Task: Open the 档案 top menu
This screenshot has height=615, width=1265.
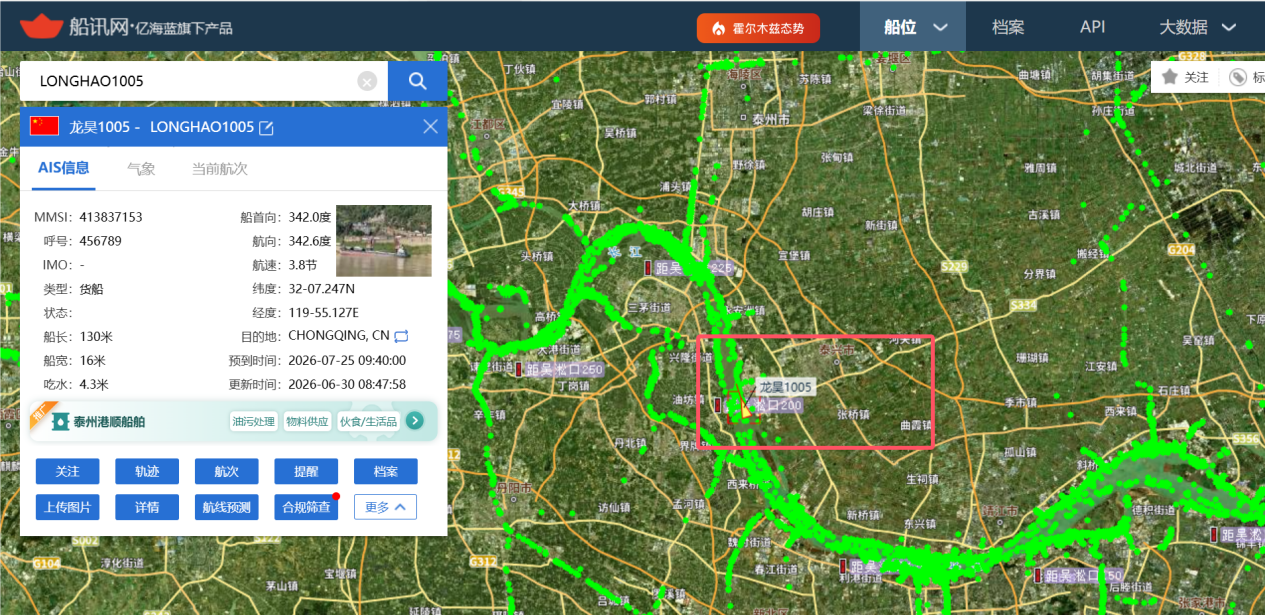Action: pos(1008,27)
